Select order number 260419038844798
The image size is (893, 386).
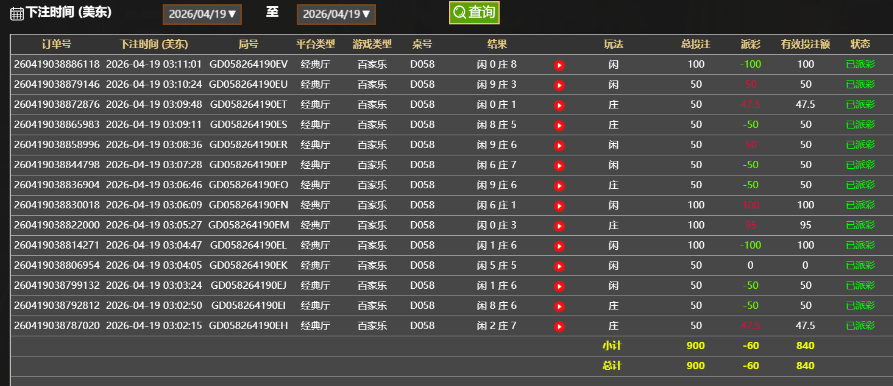click(56, 165)
